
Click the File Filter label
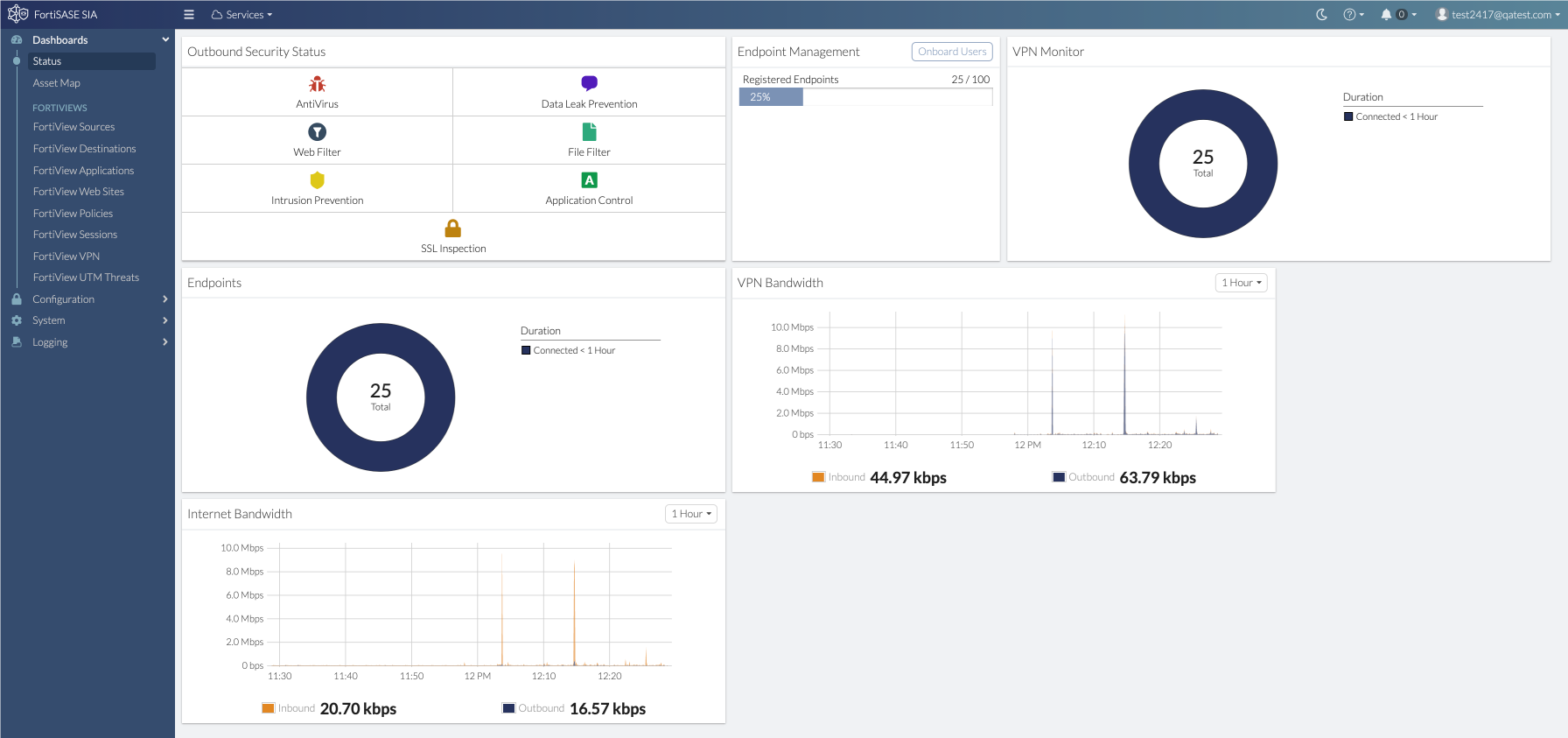pos(589,152)
